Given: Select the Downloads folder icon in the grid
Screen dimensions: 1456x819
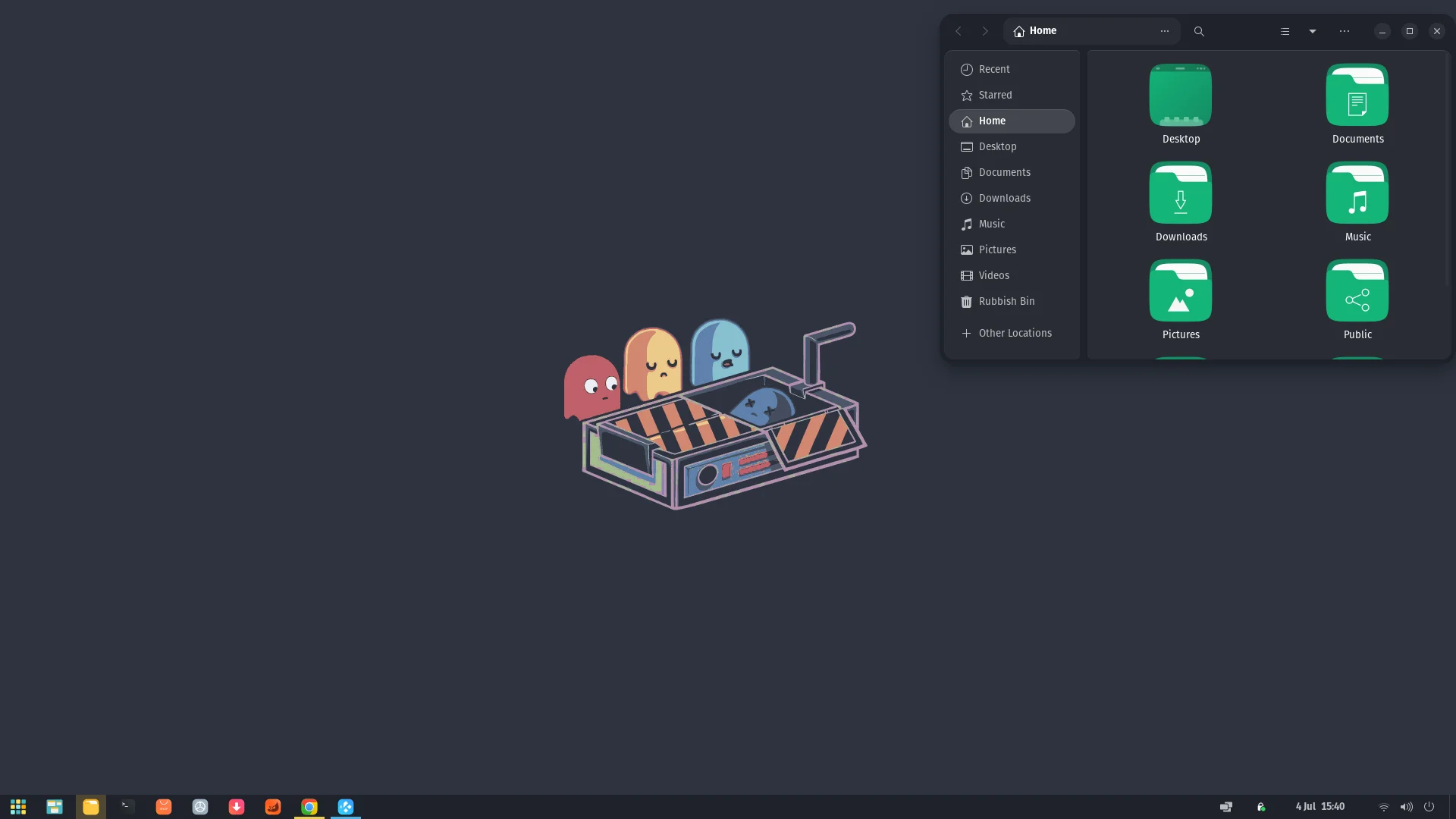Looking at the screenshot, I should pyautogui.click(x=1181, y=193).
